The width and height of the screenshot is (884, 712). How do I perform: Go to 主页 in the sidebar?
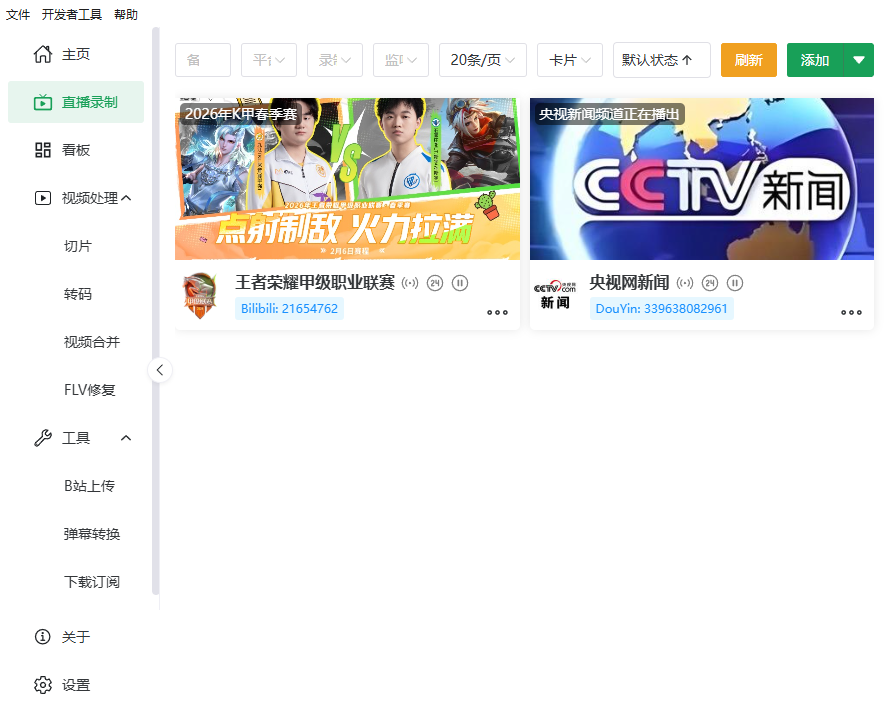(x=76, y=54)
